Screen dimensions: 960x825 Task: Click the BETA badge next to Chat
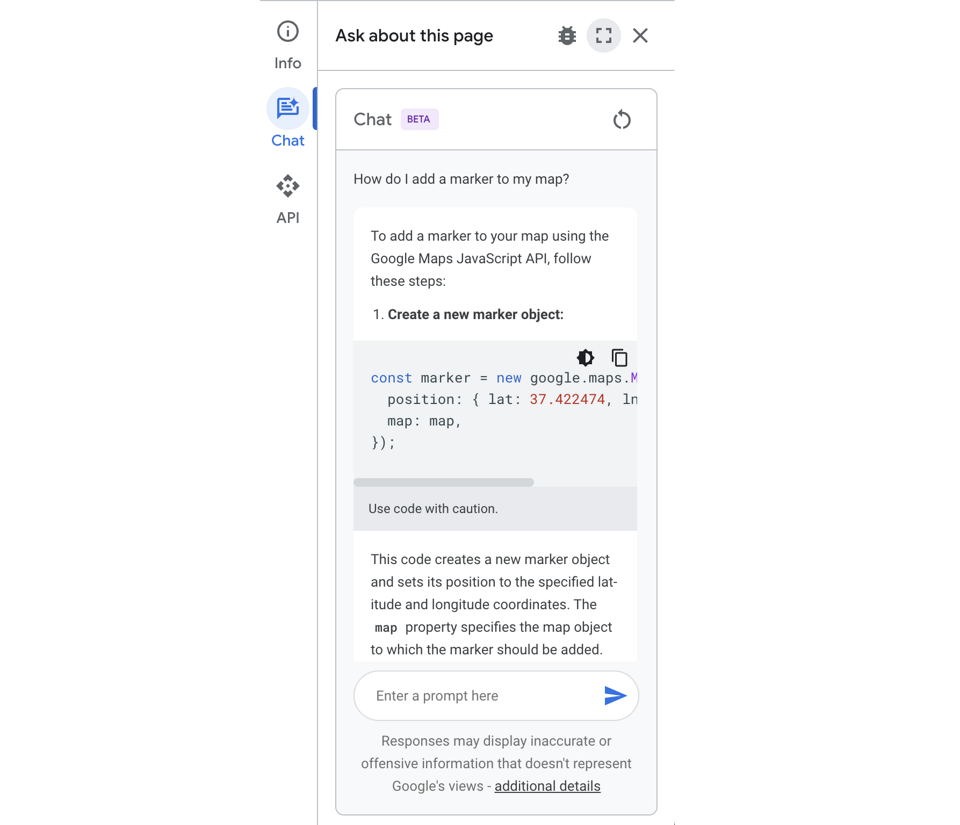pos(418,119)
